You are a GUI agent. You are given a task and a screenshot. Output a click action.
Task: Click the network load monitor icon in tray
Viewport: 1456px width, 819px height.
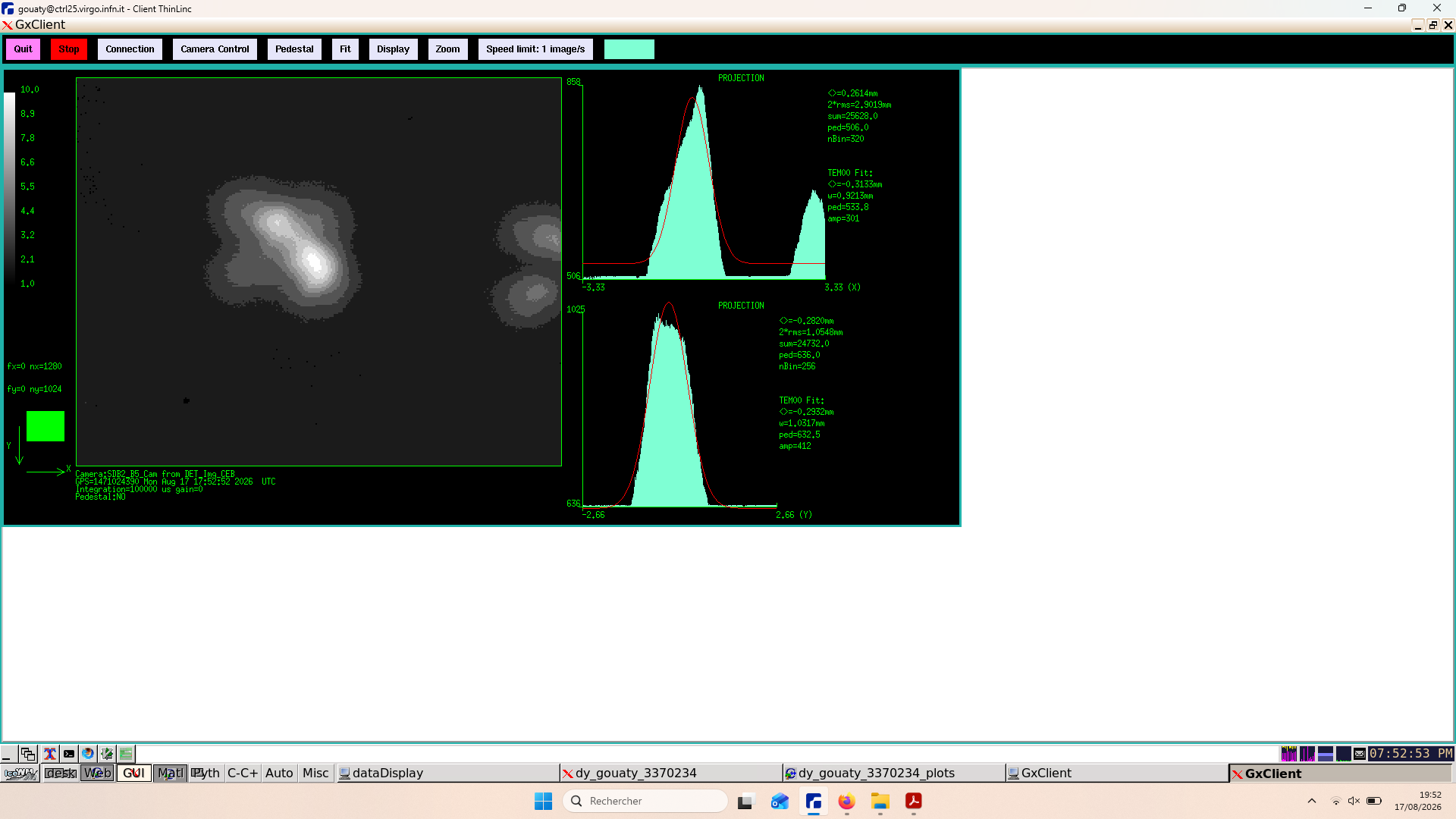1307,754
